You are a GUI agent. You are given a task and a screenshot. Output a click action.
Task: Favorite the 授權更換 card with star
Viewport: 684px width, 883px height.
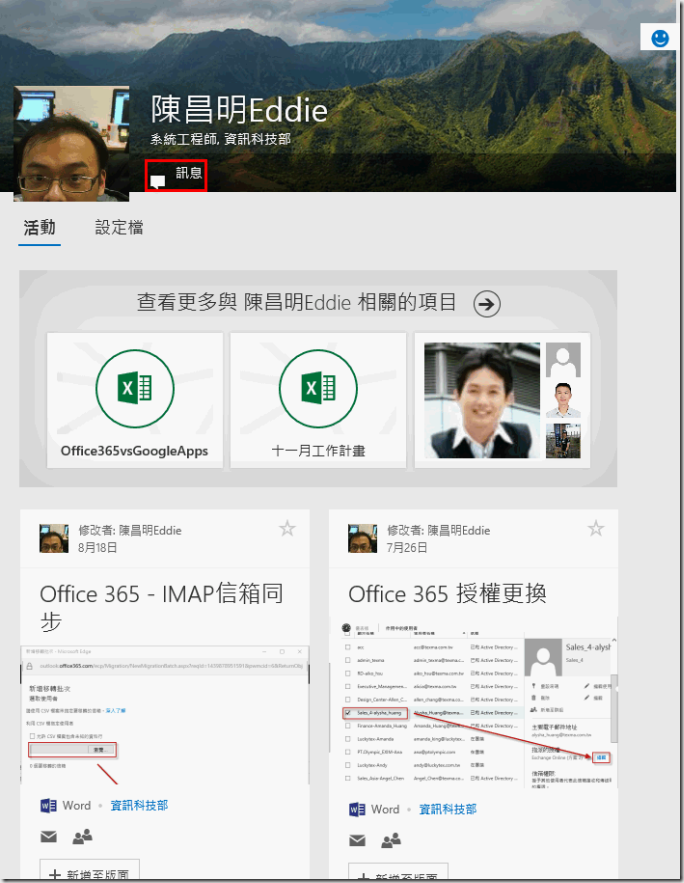[x=596, y=529]
